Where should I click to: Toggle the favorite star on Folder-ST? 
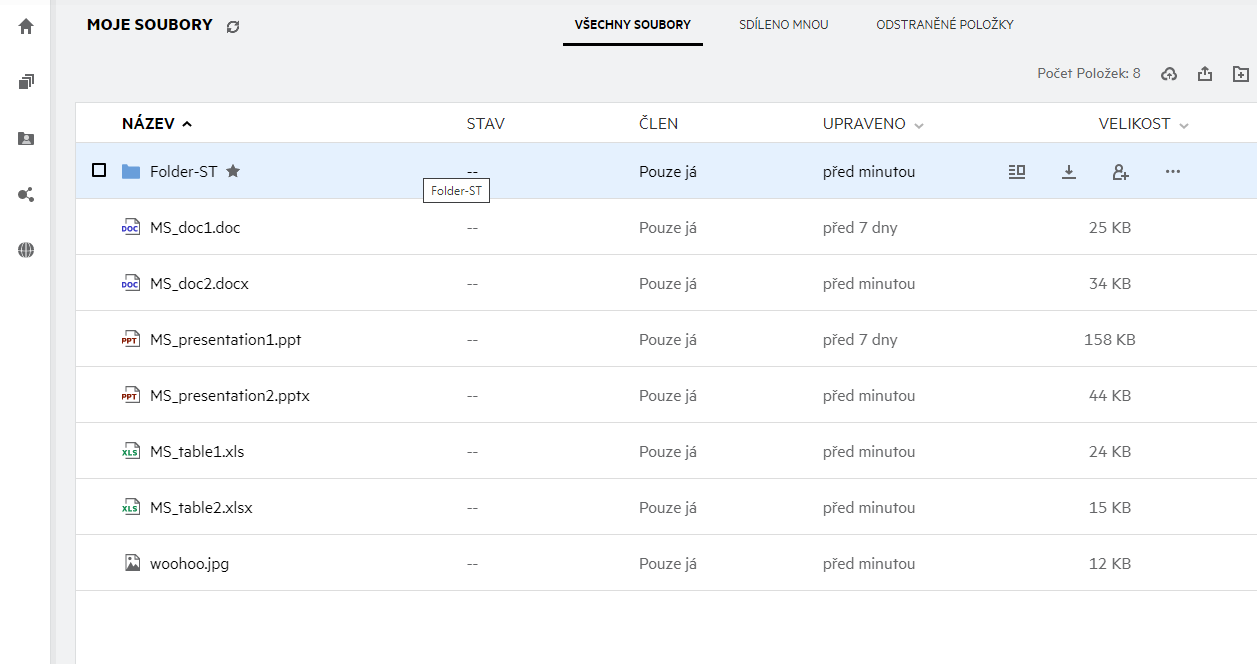[x=233, y=171]
